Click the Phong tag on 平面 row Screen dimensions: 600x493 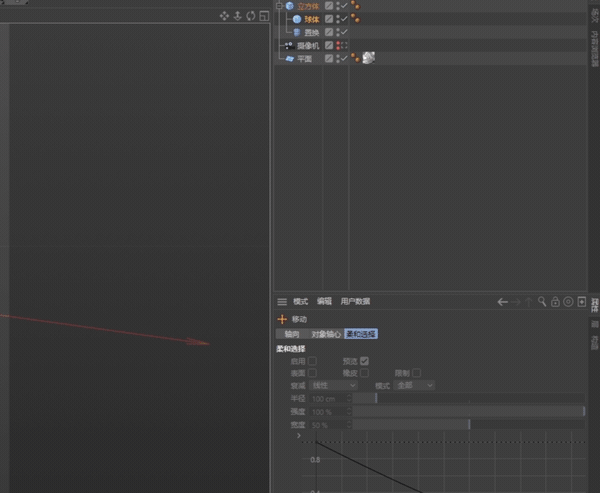[x=355, y=58]
